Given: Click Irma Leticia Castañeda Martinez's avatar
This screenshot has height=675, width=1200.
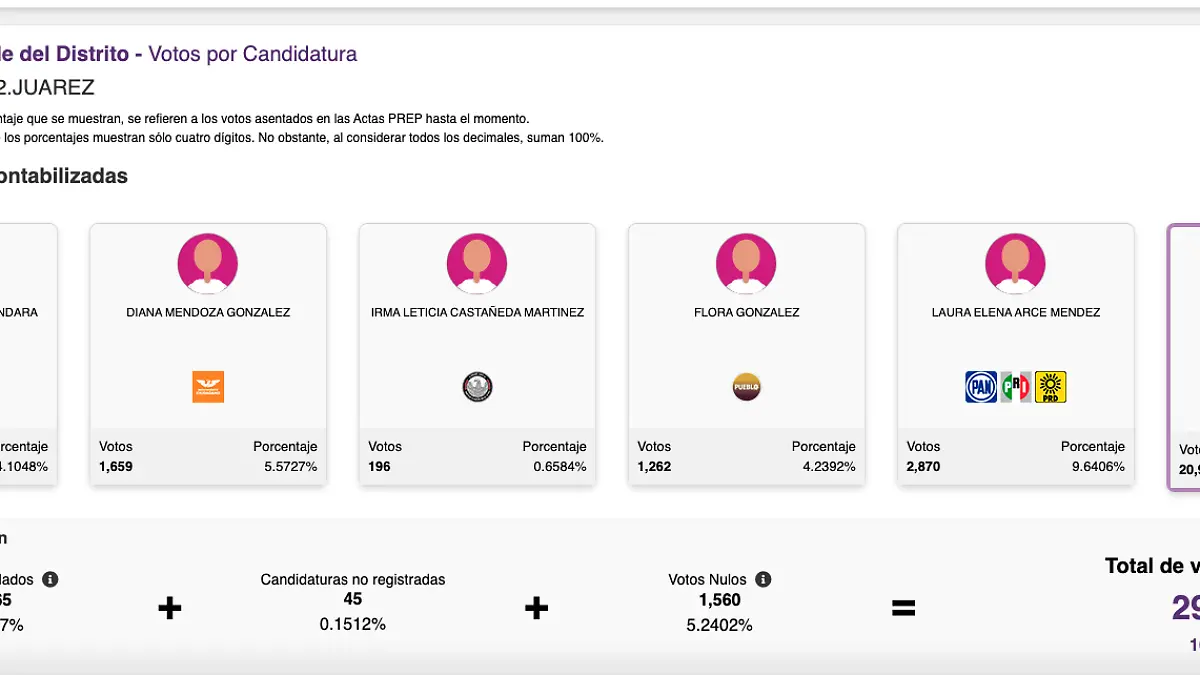Looking at the screenshot, I should [x=477, y=264].
